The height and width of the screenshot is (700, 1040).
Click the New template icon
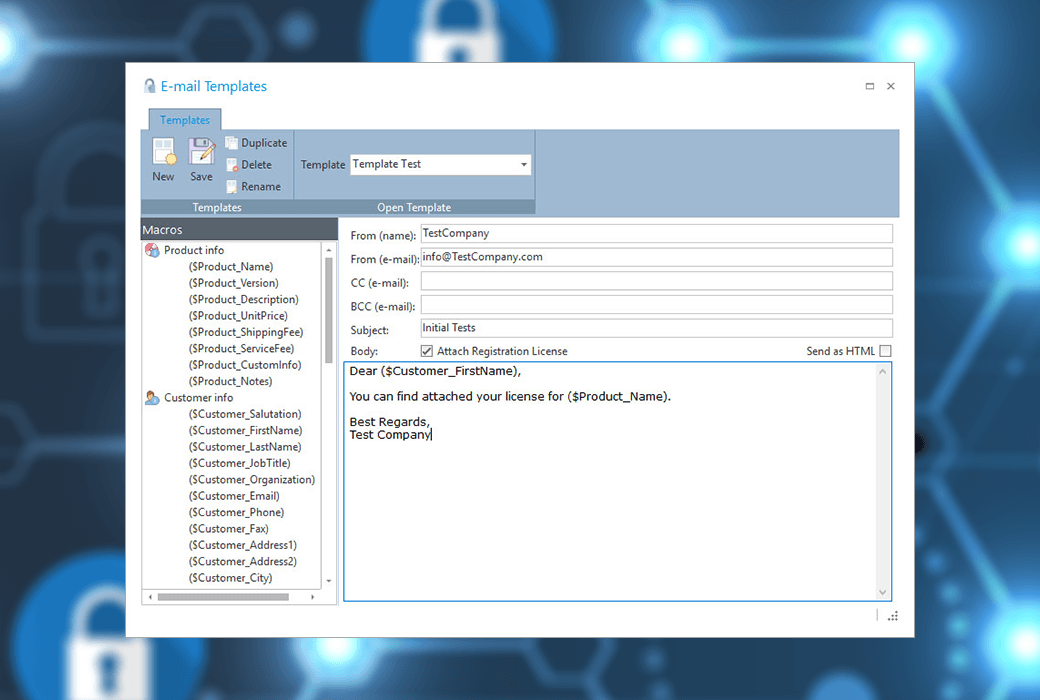click(x=163, y=152)
